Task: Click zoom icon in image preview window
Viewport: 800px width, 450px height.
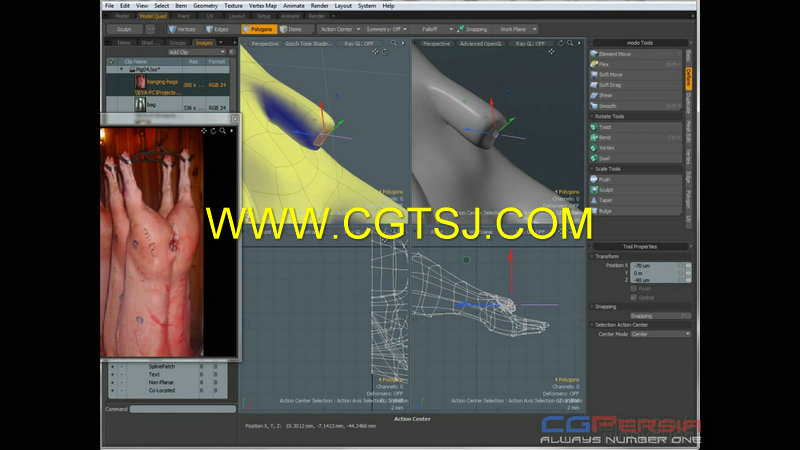Action: (x=222, y=131)
